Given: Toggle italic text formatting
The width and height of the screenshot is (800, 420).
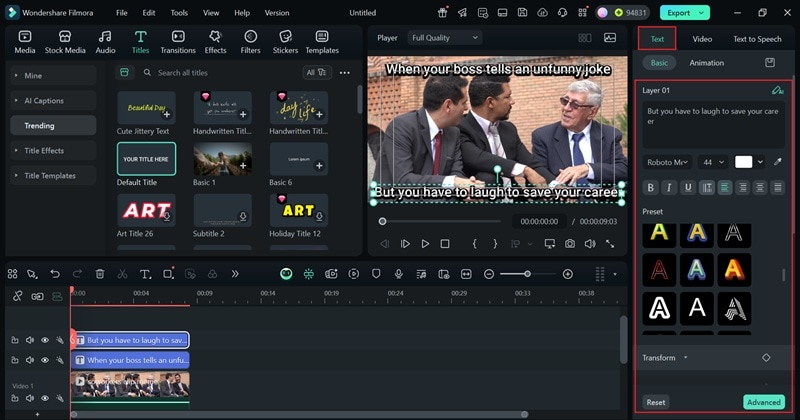Looking at the screenshot, I should click(x=669, y=187).
